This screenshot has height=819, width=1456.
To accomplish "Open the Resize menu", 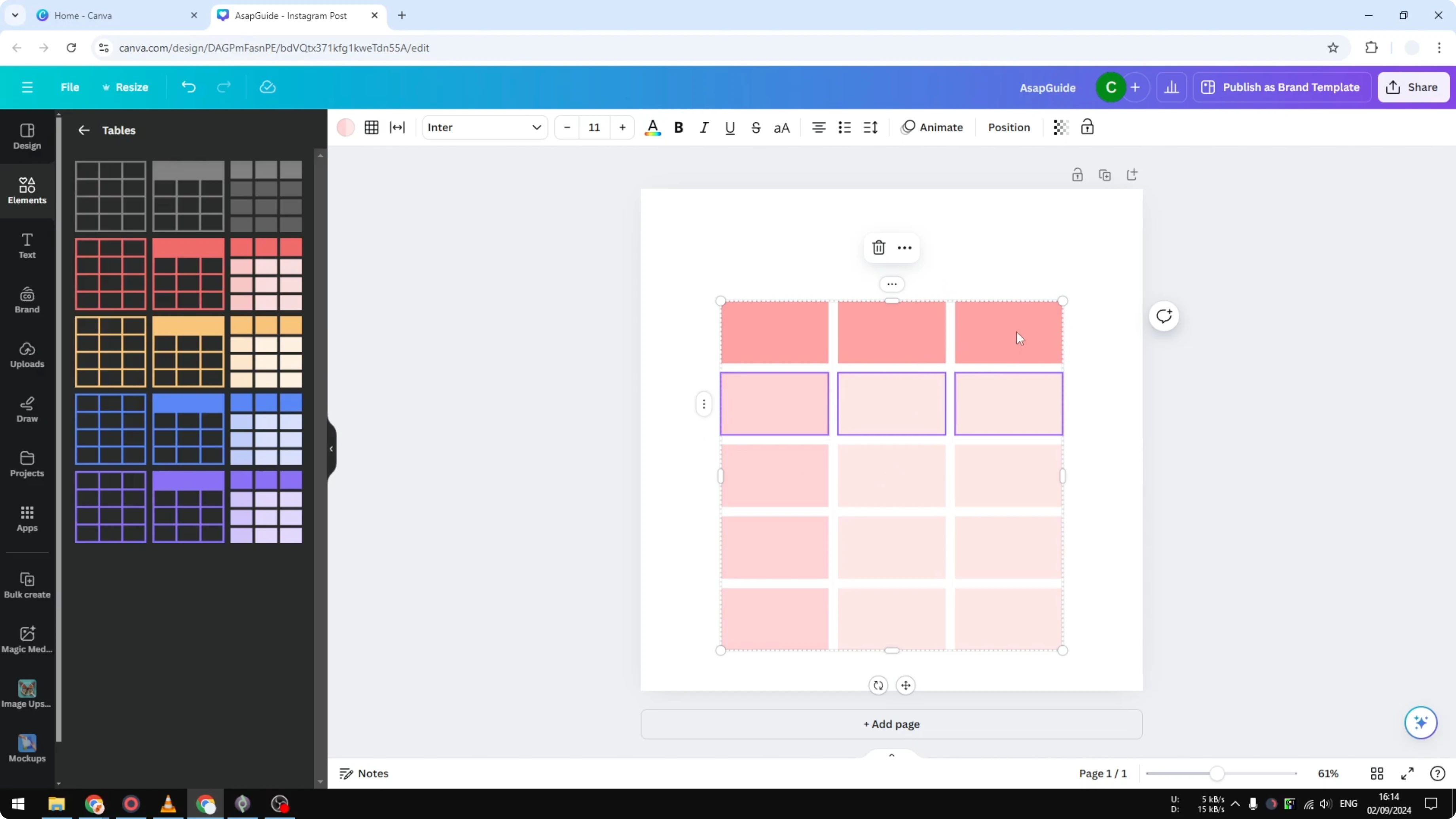I will click(125, 87).
